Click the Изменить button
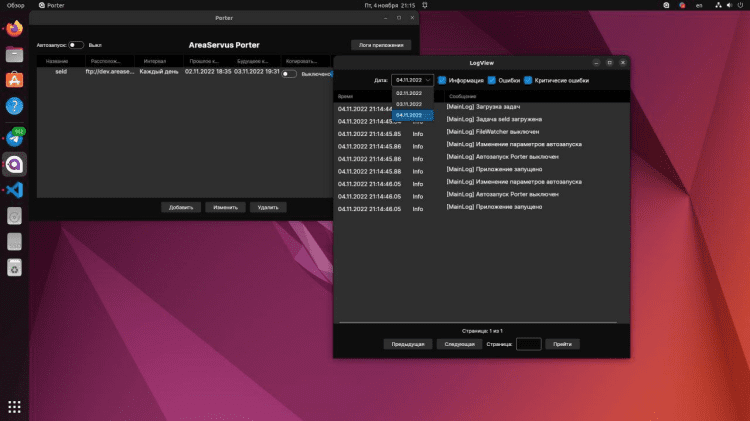 point(225,208)
